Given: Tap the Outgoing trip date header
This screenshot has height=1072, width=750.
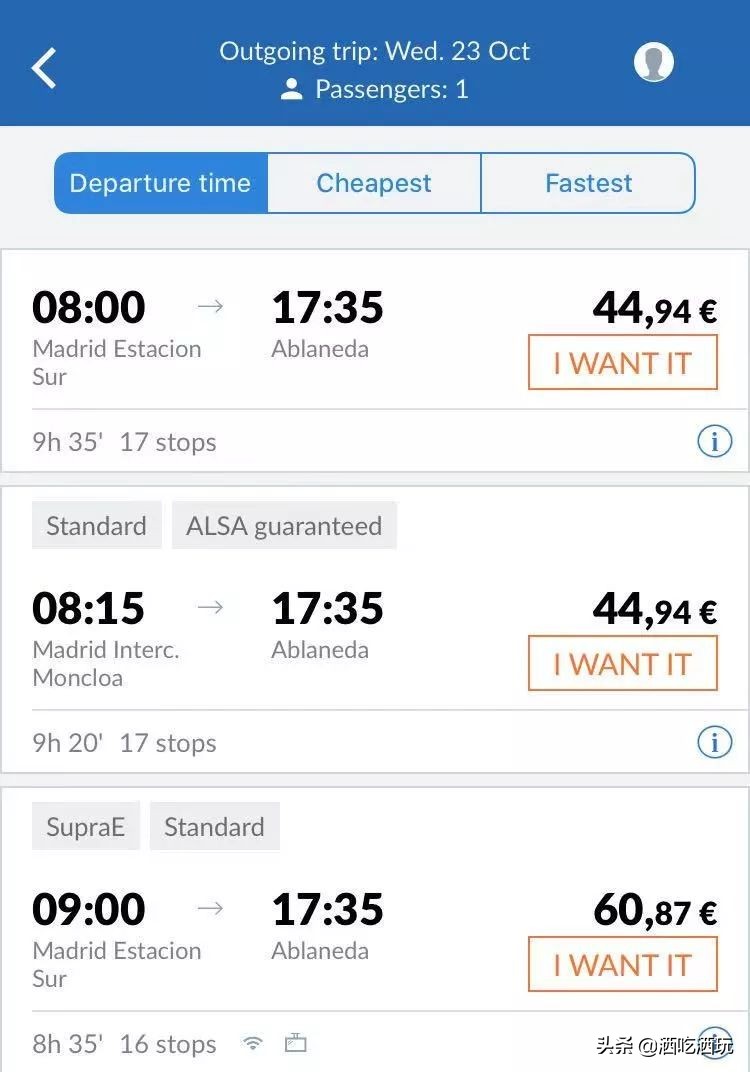Looking at the screenshot, I should [375, 52].
